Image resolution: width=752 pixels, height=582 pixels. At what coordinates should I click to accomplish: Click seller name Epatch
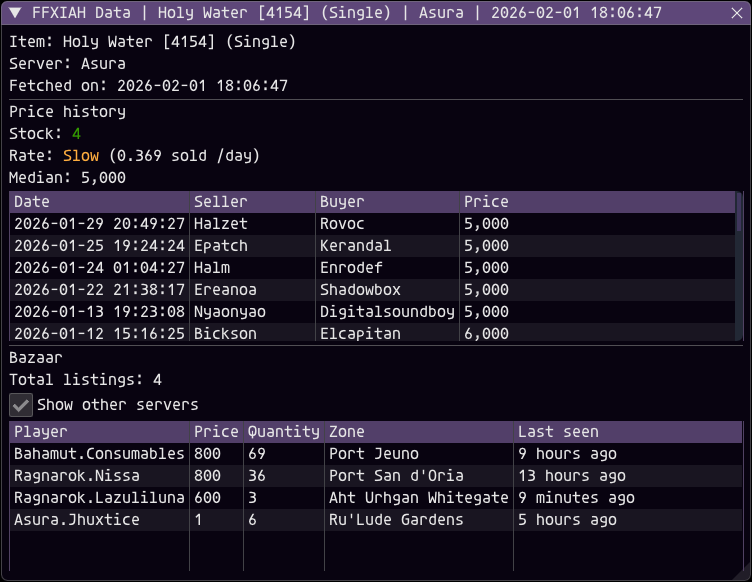(220, 245)
